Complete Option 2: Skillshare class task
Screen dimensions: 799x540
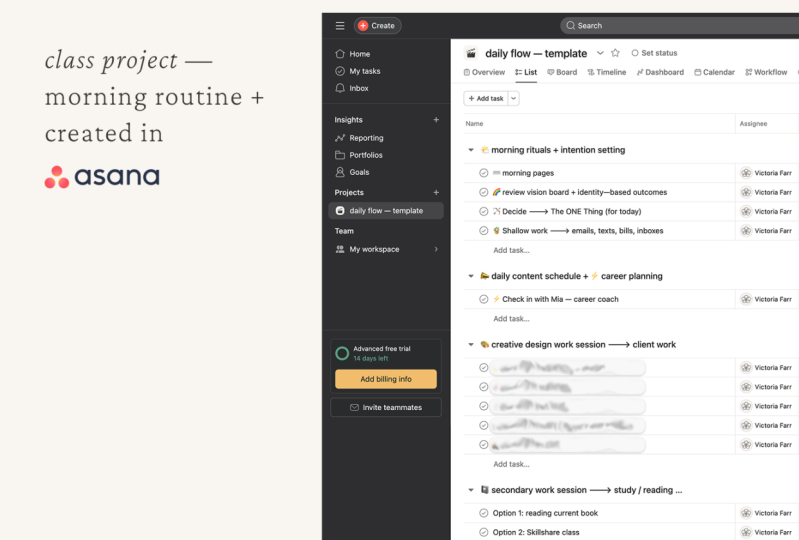pos(484,532)
